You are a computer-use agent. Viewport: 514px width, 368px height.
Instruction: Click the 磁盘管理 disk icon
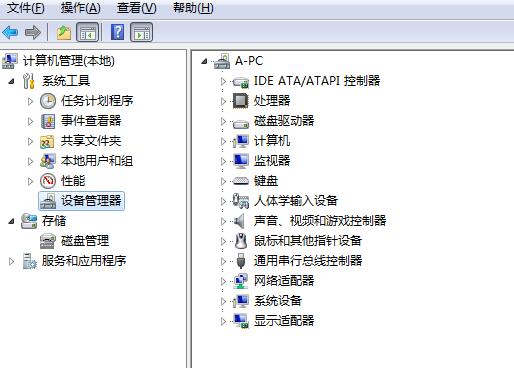click(48, 241)
